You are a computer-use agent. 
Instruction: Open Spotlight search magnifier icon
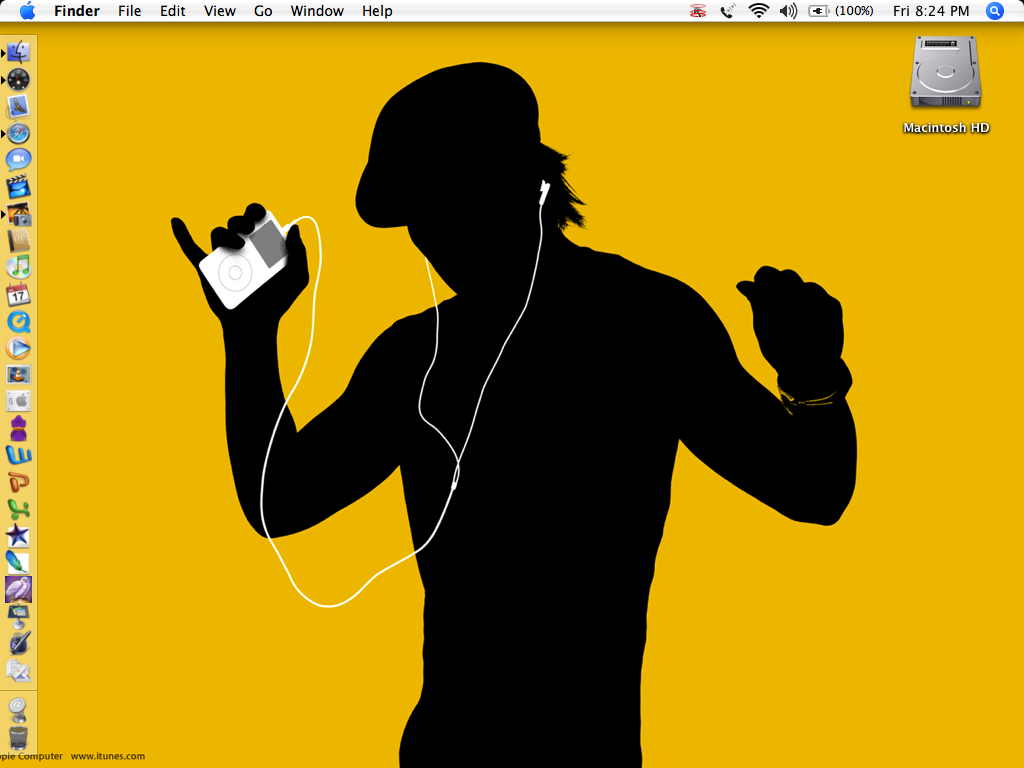[x=995, y=11]
